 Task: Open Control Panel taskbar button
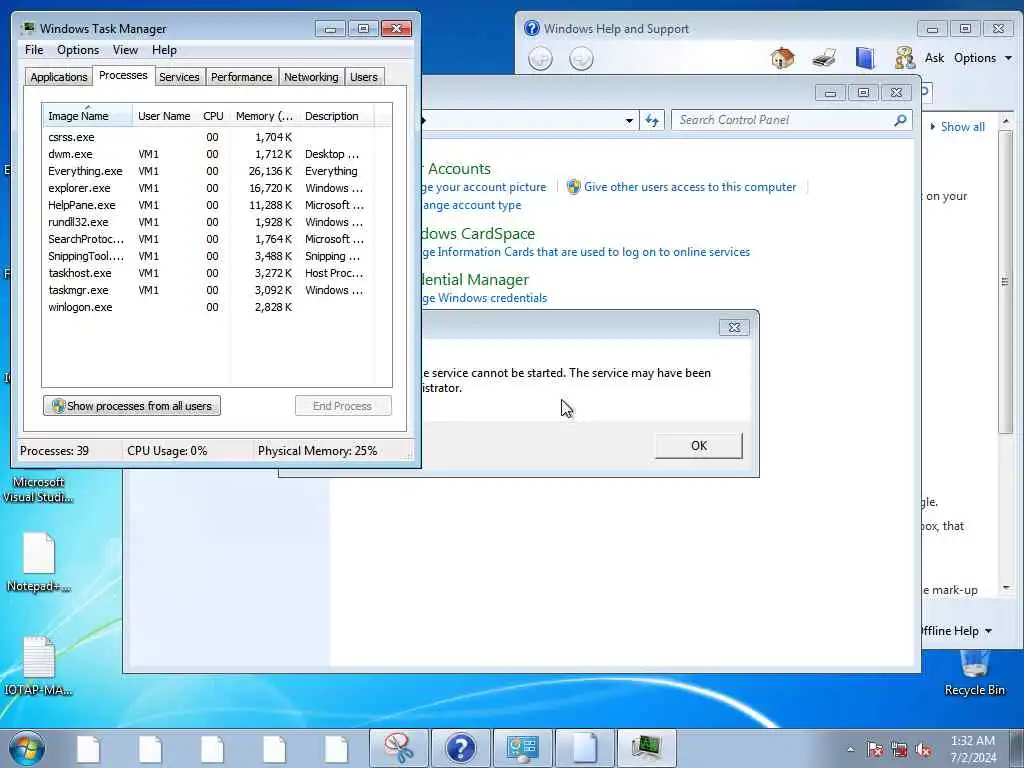point(522,748)
